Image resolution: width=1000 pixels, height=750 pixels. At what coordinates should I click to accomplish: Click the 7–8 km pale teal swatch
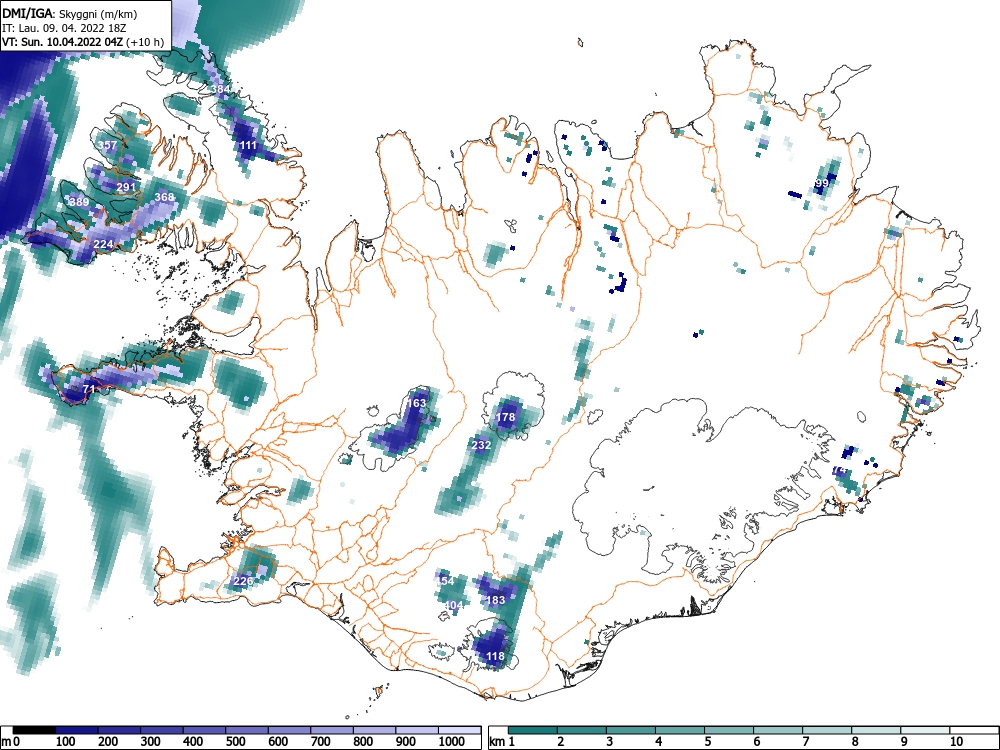827,730
